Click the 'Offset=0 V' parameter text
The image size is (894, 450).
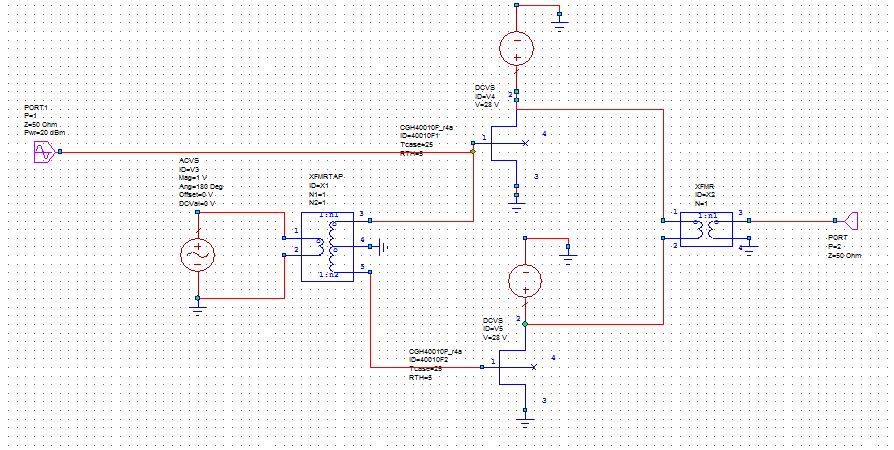(197, 194)
